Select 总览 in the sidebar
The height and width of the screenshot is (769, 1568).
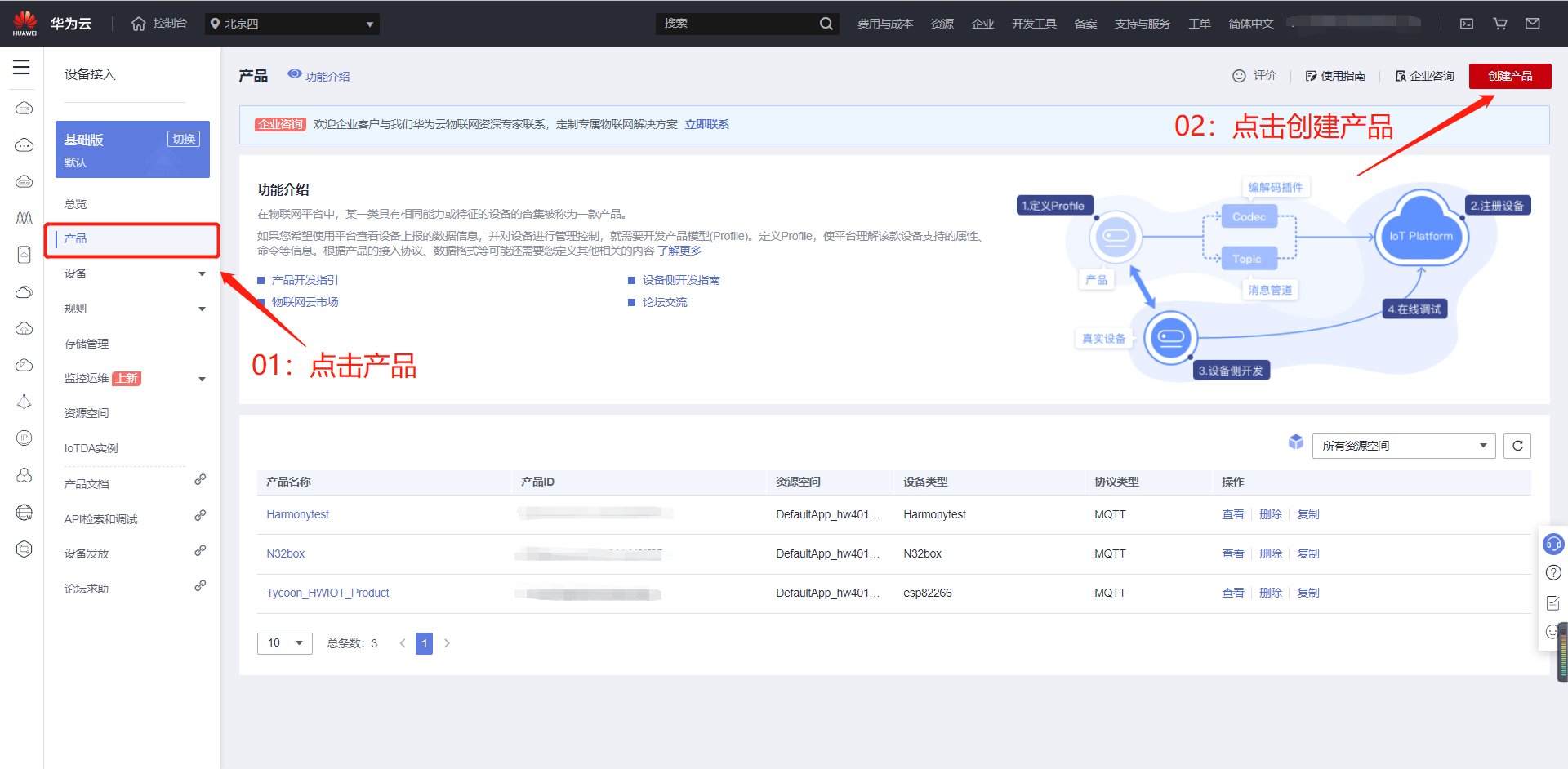coord(75,204)
